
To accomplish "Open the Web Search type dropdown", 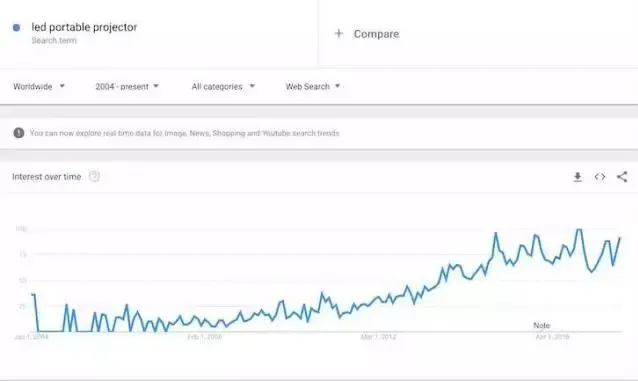I will click(x=312, y=86).
